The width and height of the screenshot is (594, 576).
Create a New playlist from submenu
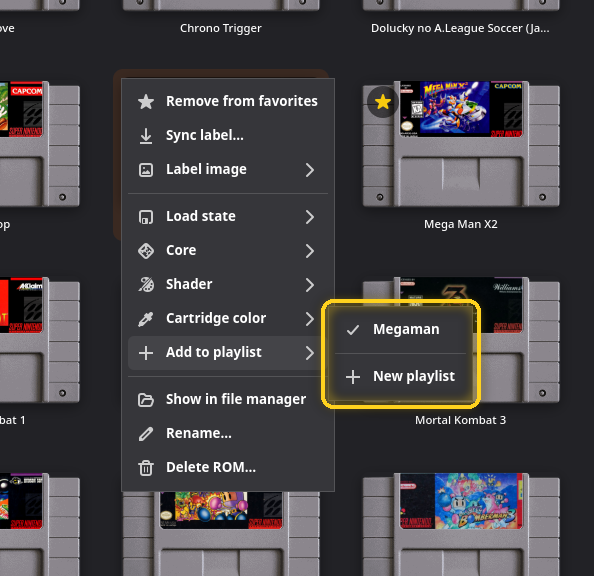(x=400, y=377)
